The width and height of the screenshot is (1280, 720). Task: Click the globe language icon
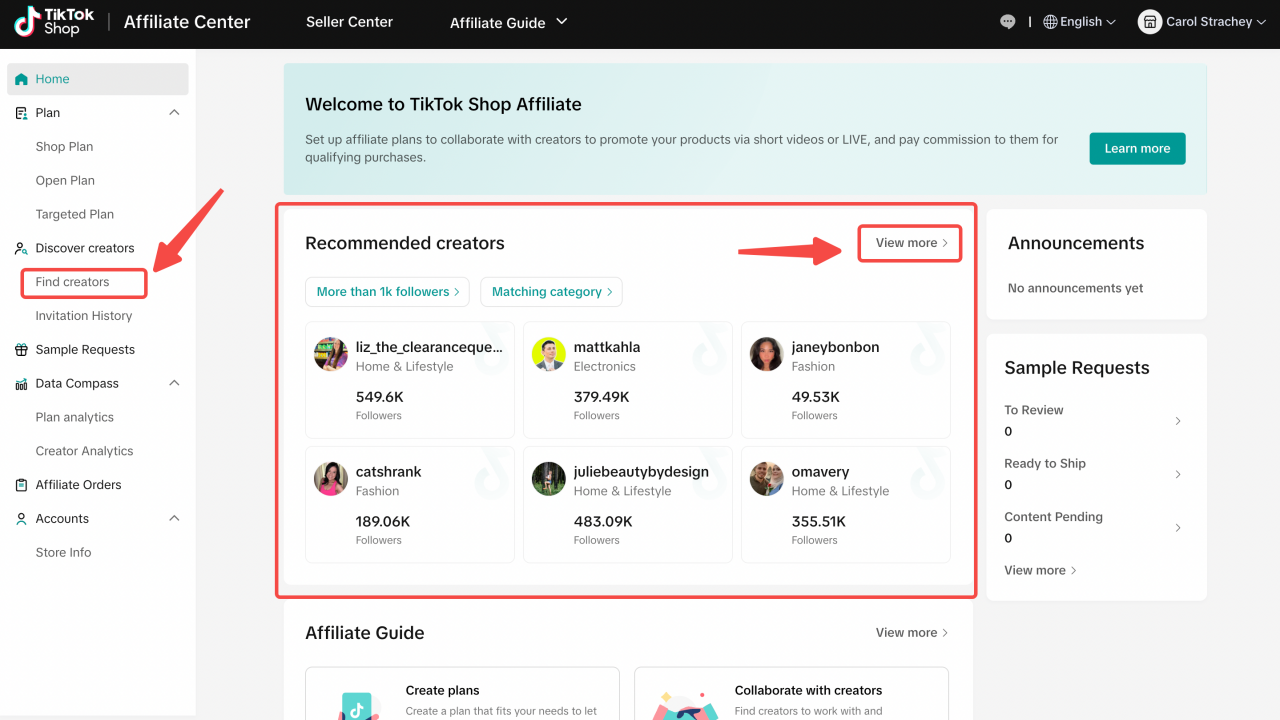pos(1050,22)
